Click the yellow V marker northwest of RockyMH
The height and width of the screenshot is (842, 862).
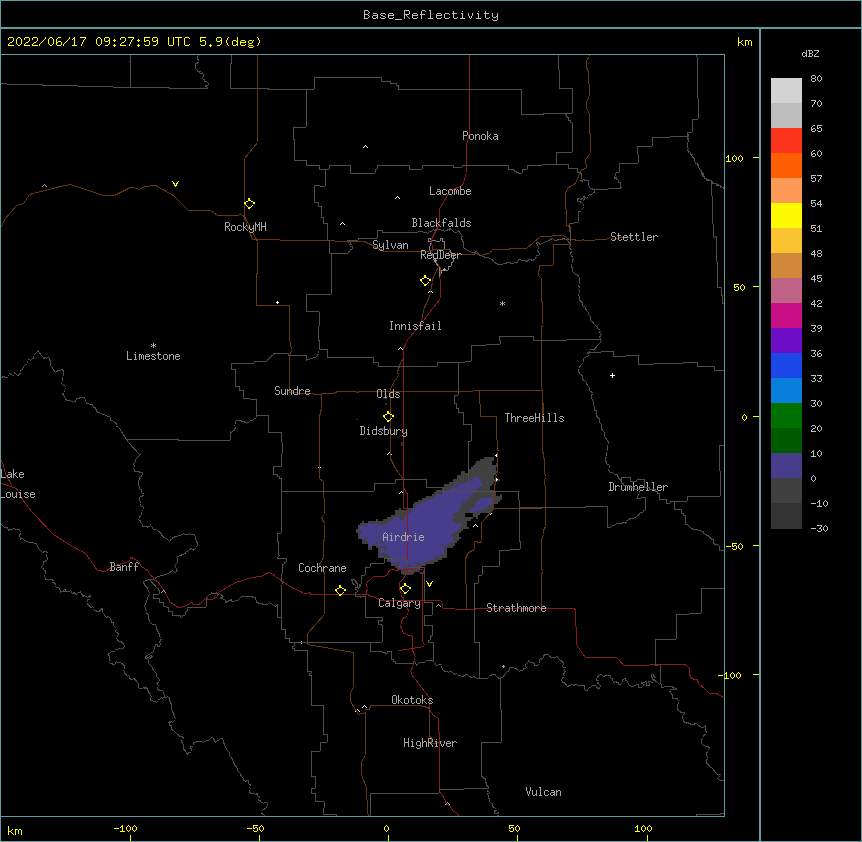175,184
